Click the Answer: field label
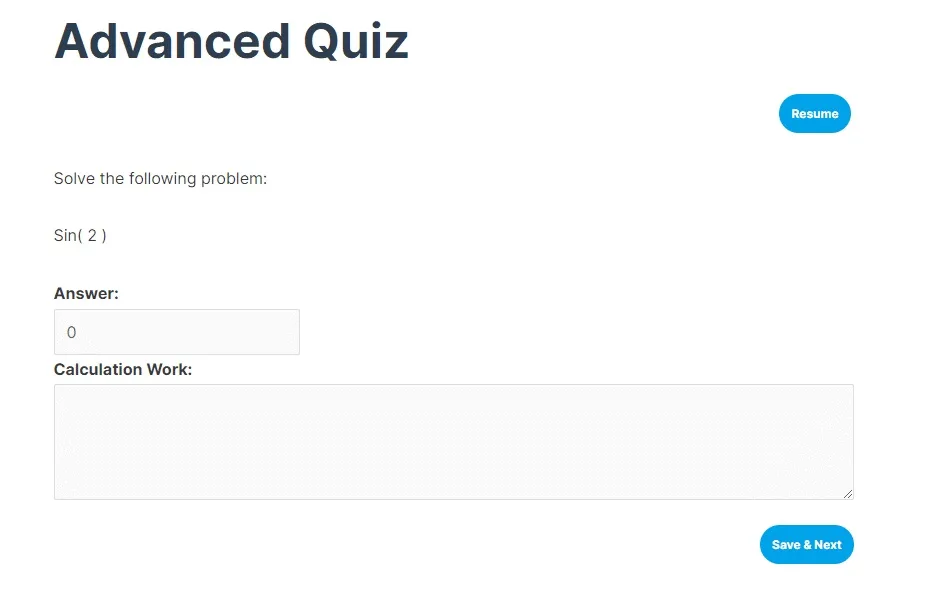 click(x=86, y=293)
